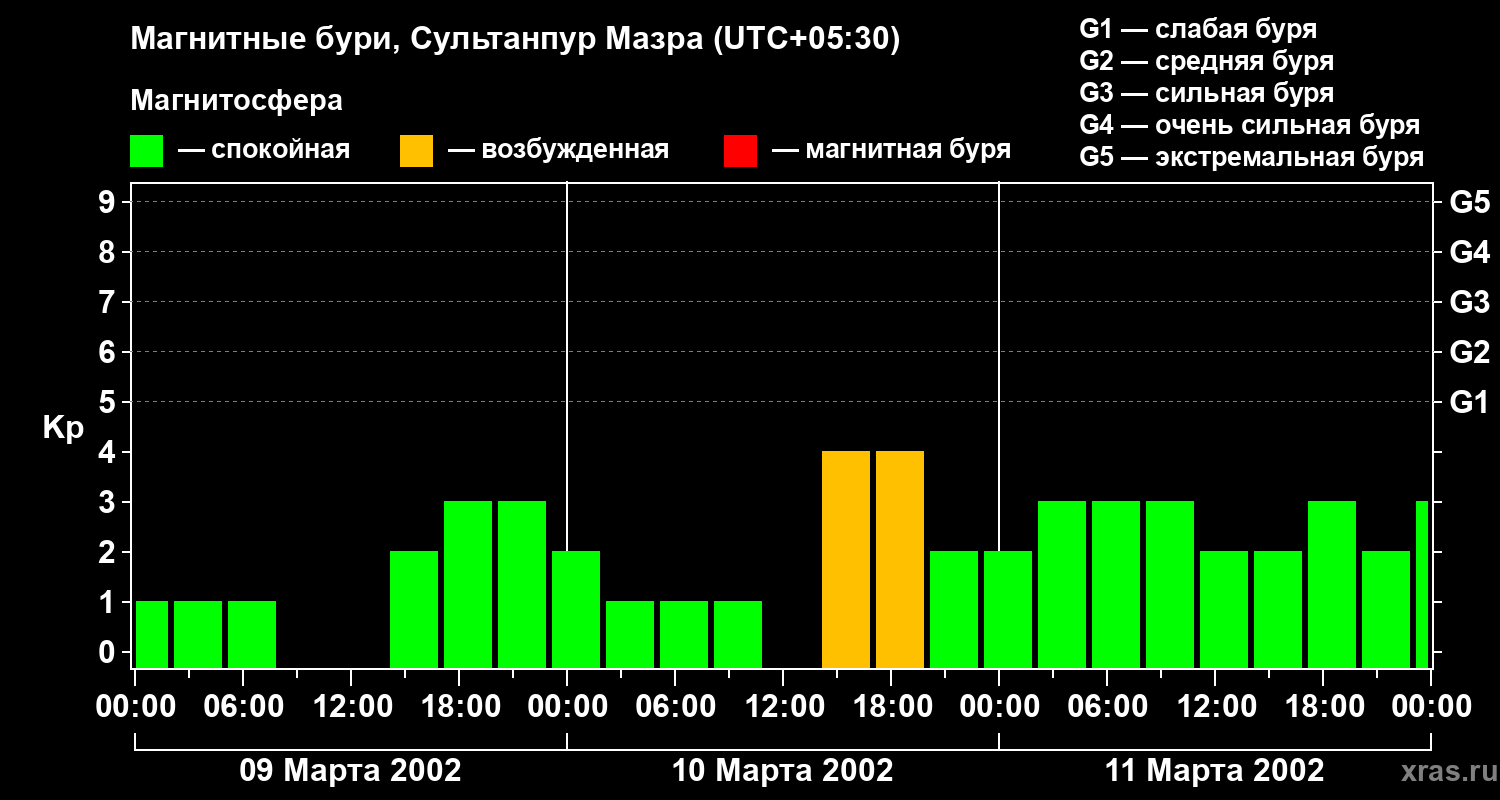1500x800 pixels.
Task: Click the 'G5' label on the right axis
Action: tap(1469, 203)
